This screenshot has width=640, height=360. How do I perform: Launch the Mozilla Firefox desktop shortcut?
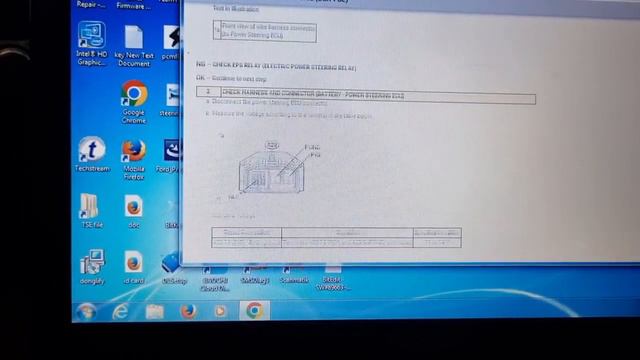134,160
